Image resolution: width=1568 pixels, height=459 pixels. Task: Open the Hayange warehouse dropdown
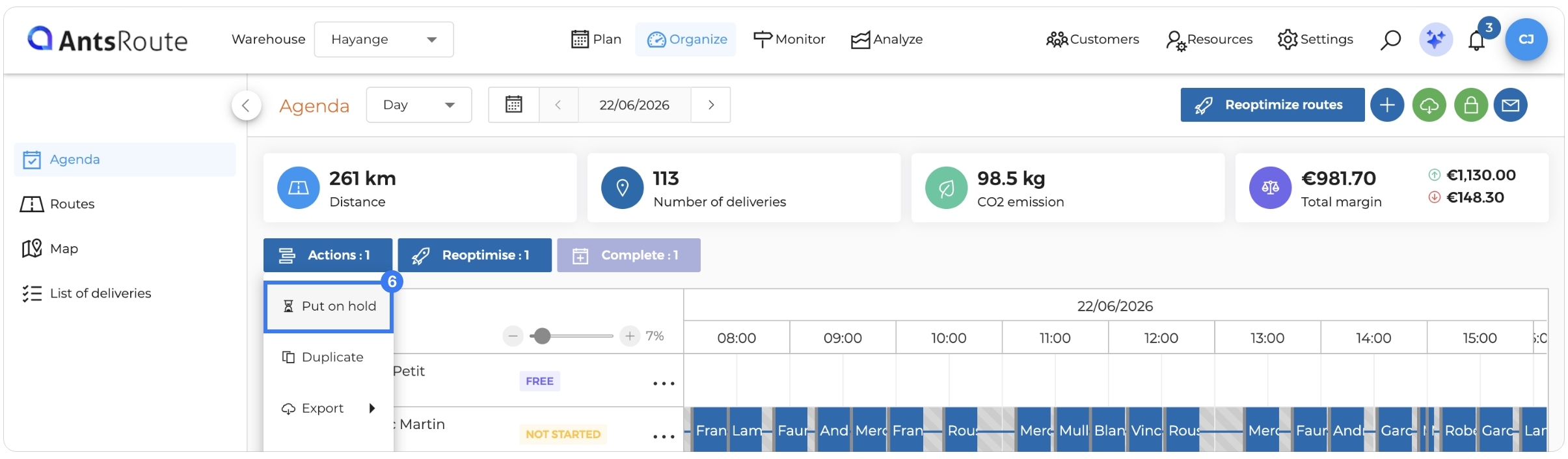pos(384,40)
